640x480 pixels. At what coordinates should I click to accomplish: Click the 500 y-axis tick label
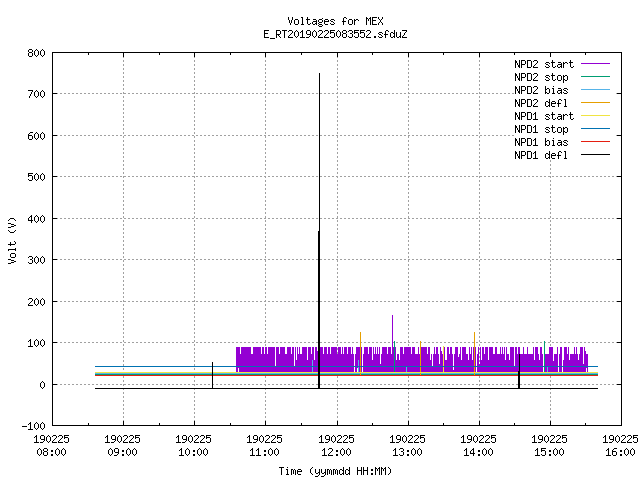tap(36, 177)
